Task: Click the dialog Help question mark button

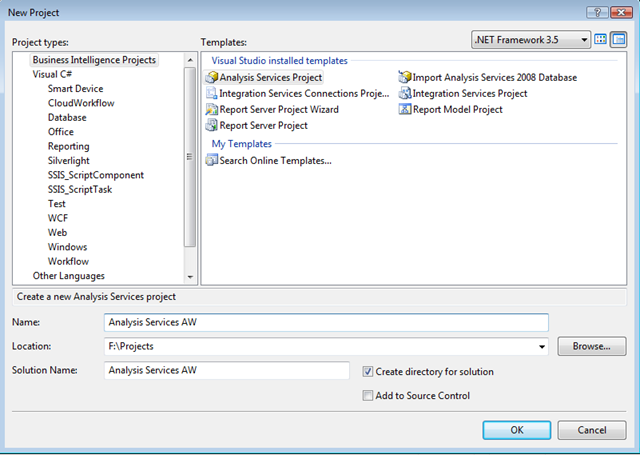Action: click(597, 13)
